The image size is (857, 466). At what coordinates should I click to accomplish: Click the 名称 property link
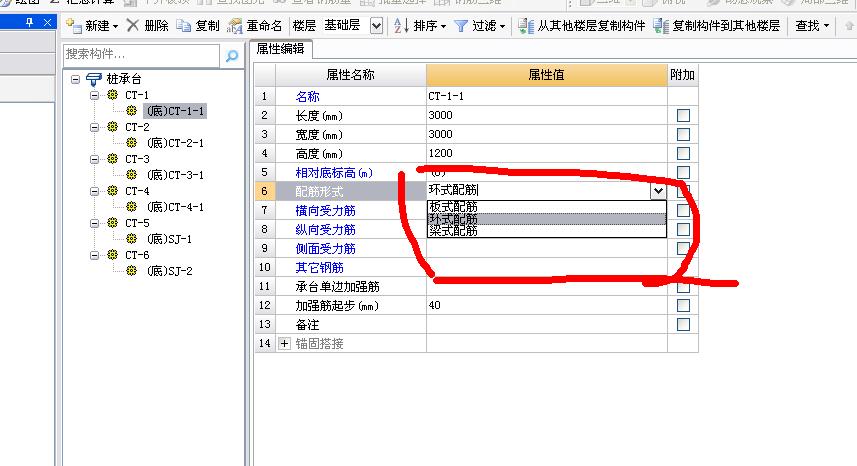pos(307,97)
